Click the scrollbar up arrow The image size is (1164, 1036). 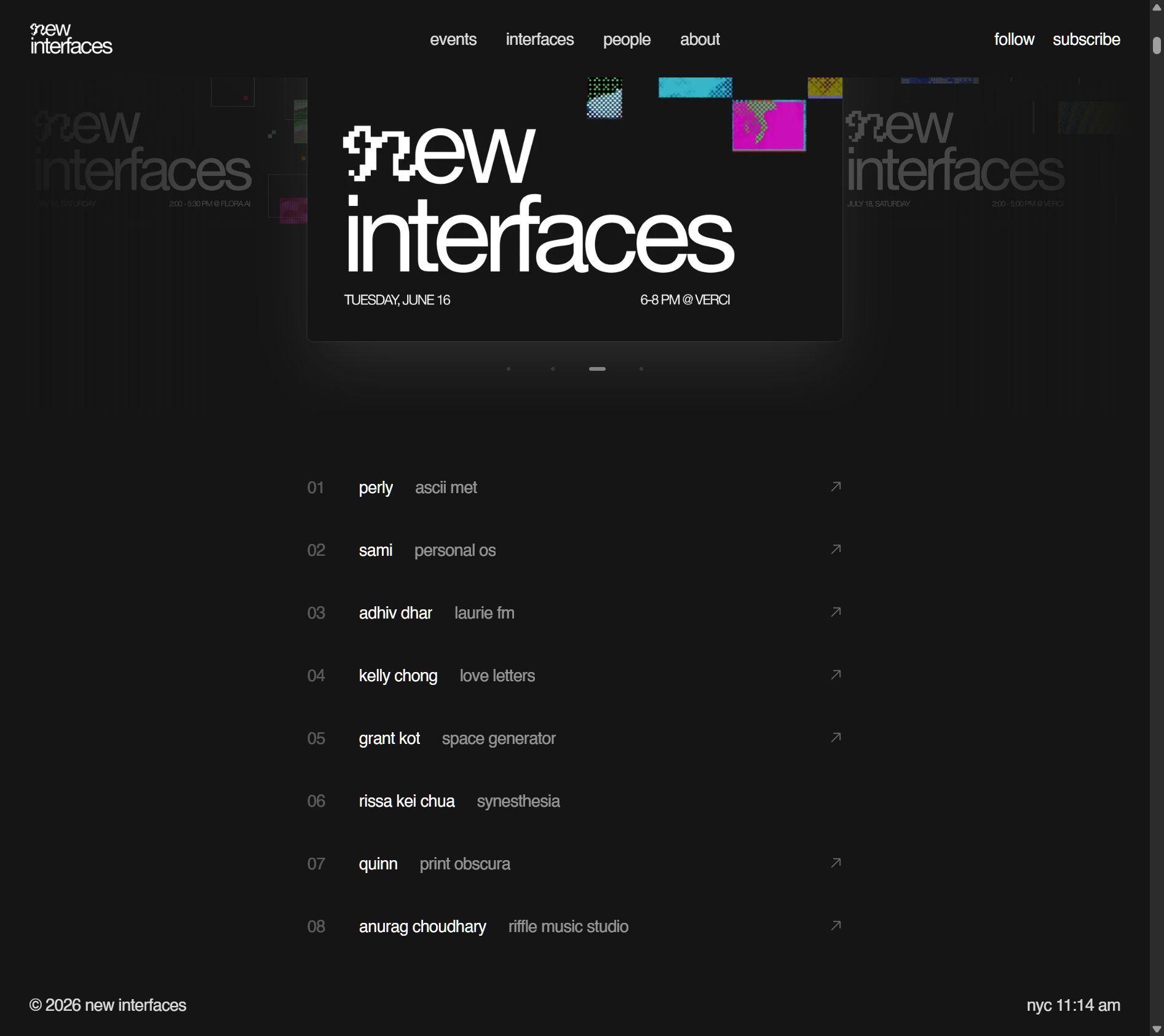pos(1157,7)
